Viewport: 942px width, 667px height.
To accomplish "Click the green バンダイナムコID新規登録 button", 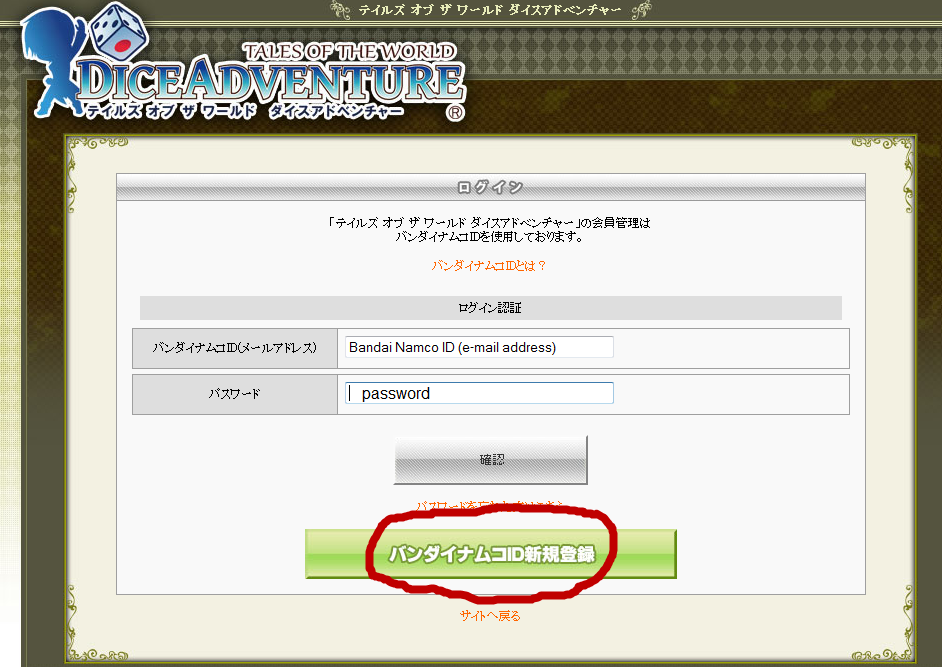I will coord(490,554).
